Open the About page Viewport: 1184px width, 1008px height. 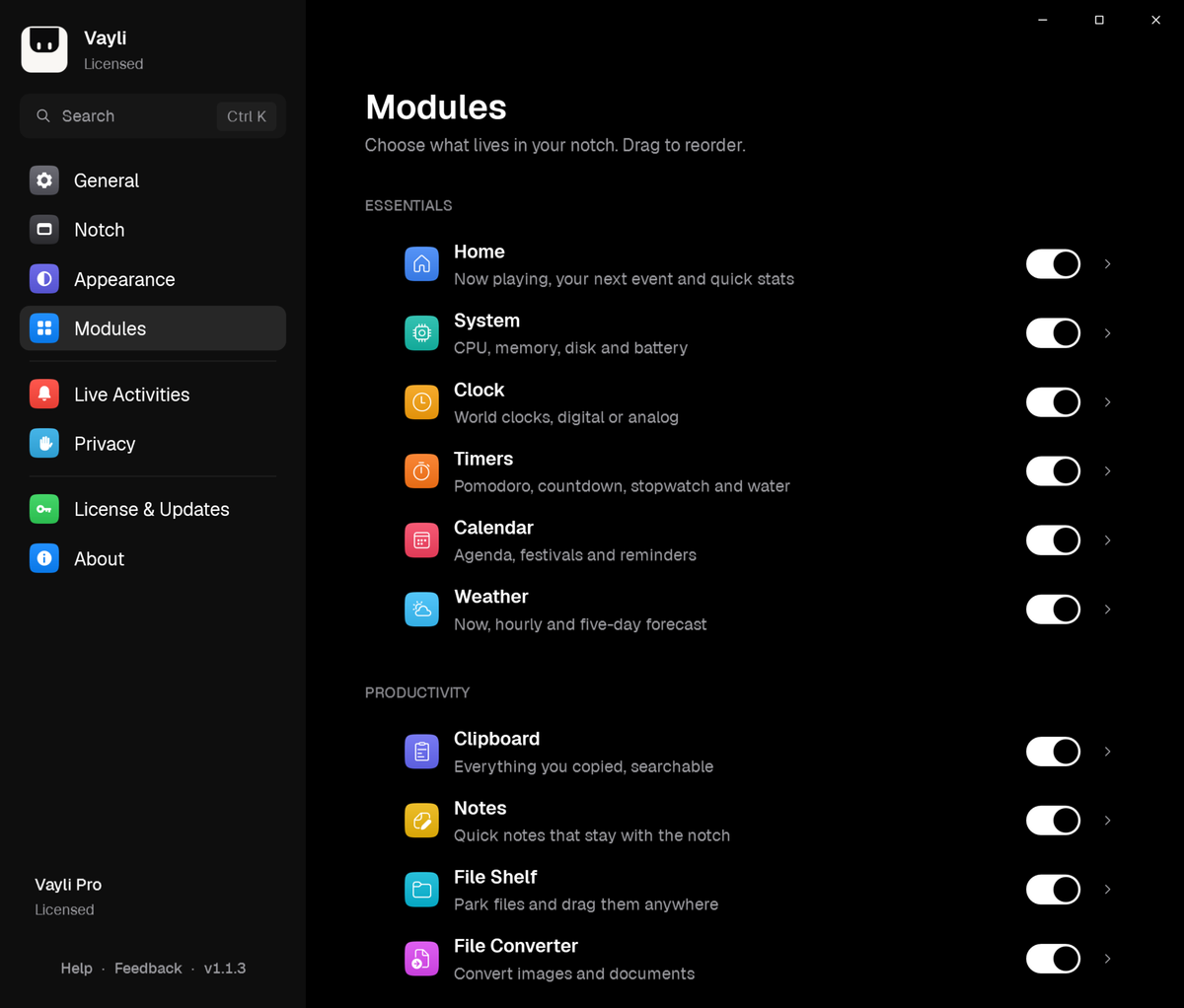153,558
